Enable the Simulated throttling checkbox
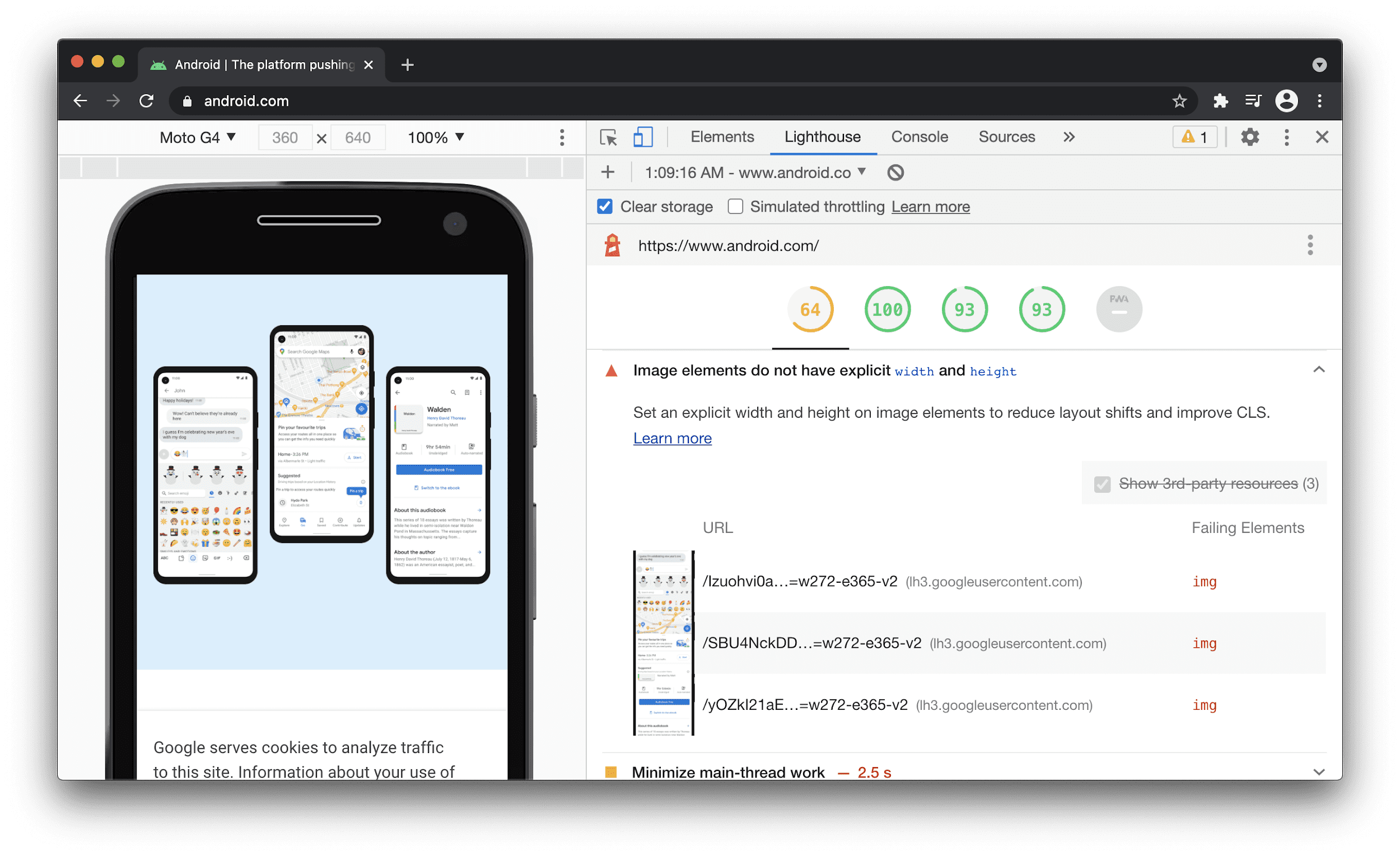 733,207
